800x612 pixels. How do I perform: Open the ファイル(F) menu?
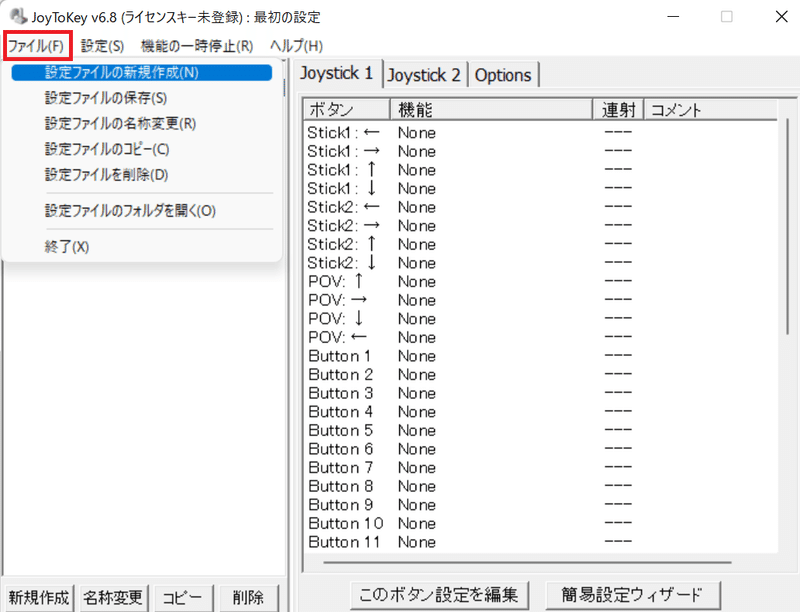(x=36, y=46)
